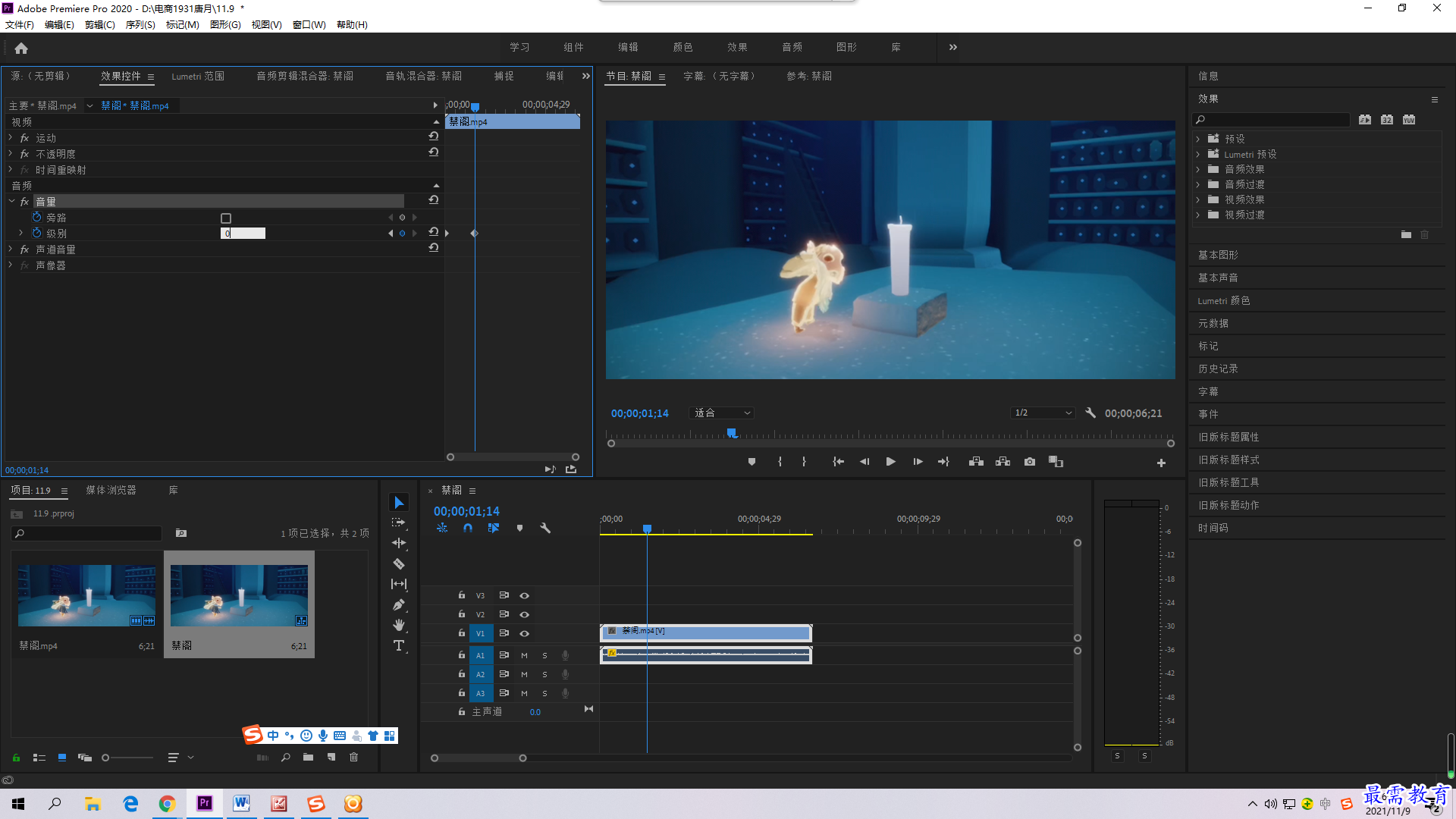This screenshot has width=1456, height=819.
Task: Click the timeline horizontal zoom scrollbar
Action: (x=479, y=758)
